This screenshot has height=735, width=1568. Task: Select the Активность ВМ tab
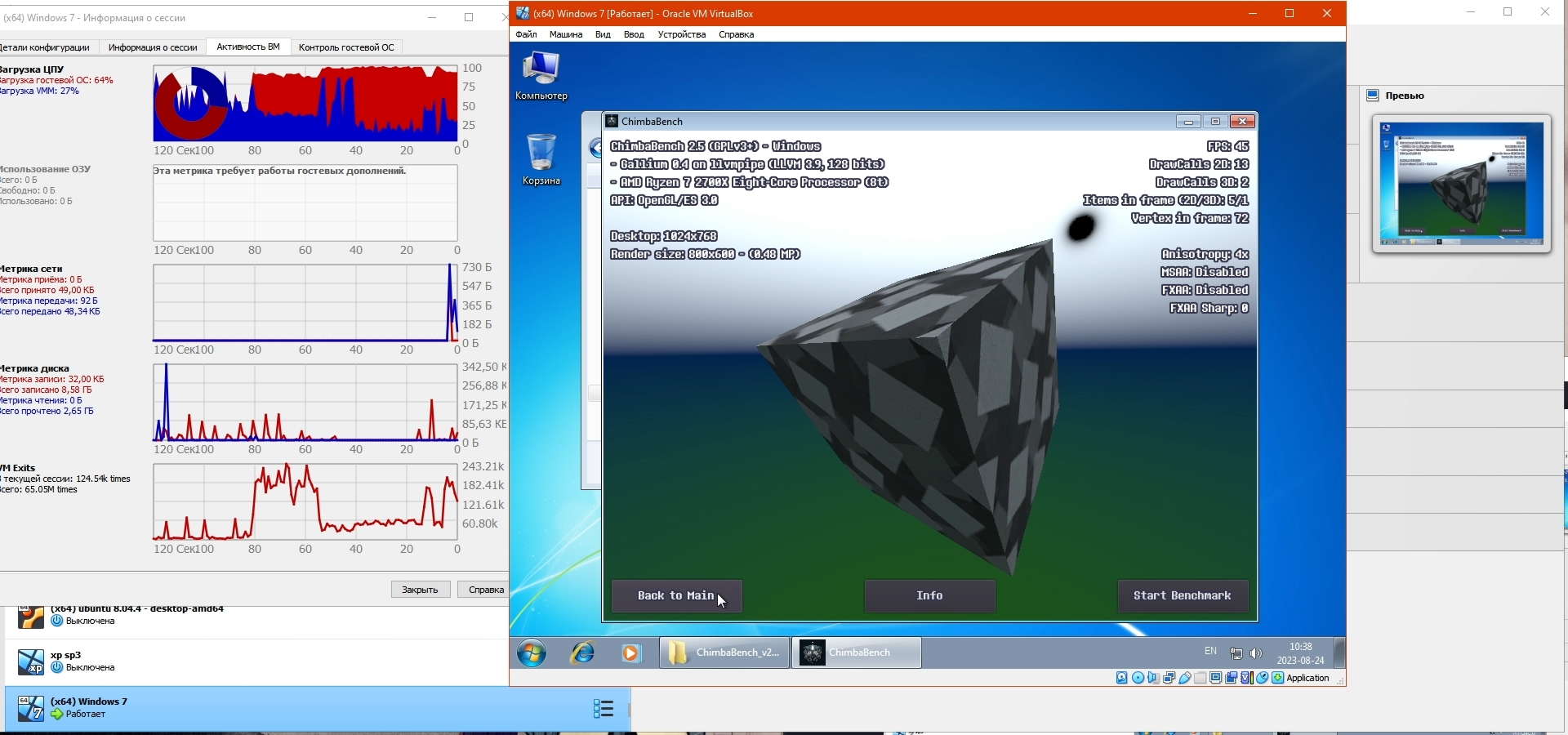[248, 47]
